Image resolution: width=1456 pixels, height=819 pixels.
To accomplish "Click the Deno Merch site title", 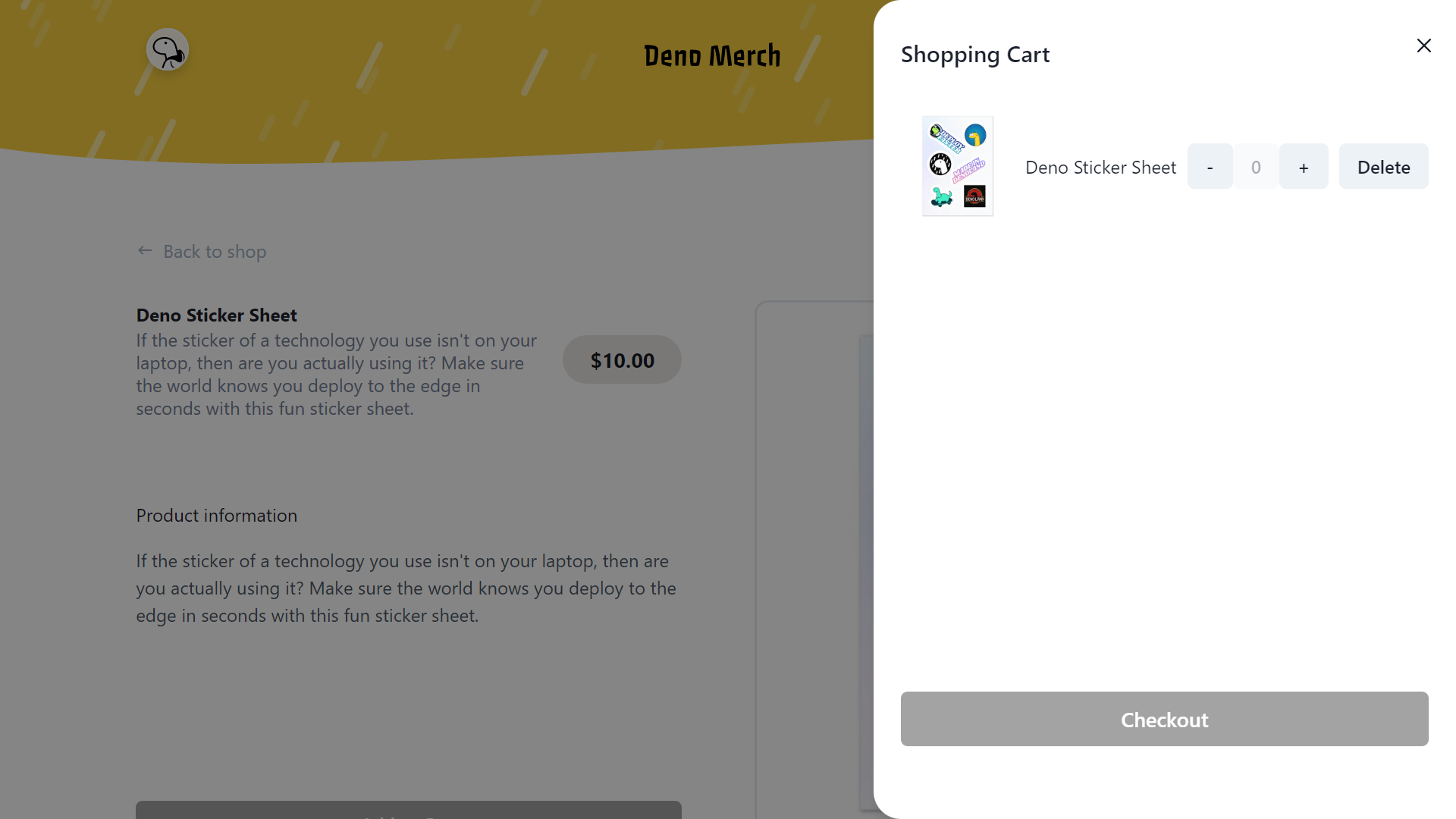I will [712, 55].
